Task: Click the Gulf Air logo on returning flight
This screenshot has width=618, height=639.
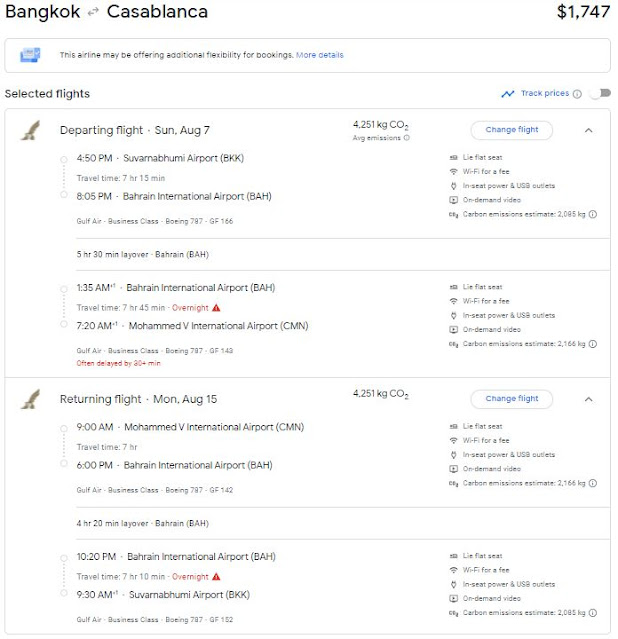Action: 30,400
